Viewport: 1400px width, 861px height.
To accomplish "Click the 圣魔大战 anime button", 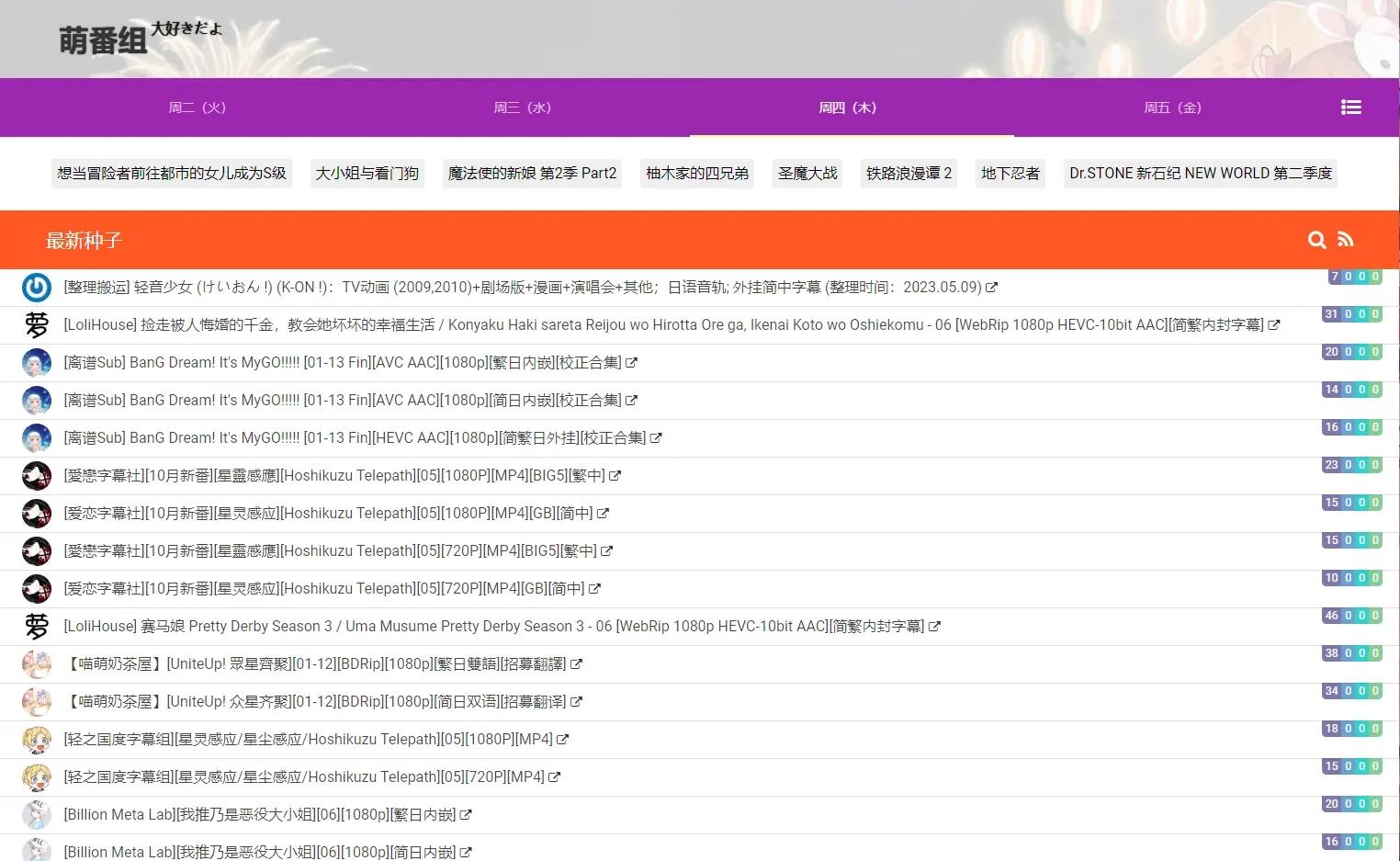I will pyautogui.click(x=807, y=173).
